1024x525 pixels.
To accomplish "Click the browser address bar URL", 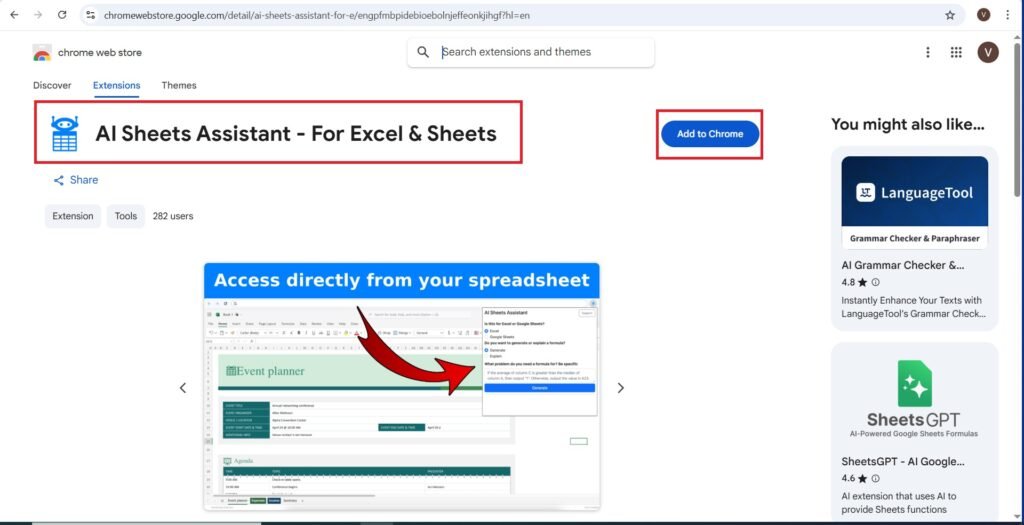I will (317, 15).
